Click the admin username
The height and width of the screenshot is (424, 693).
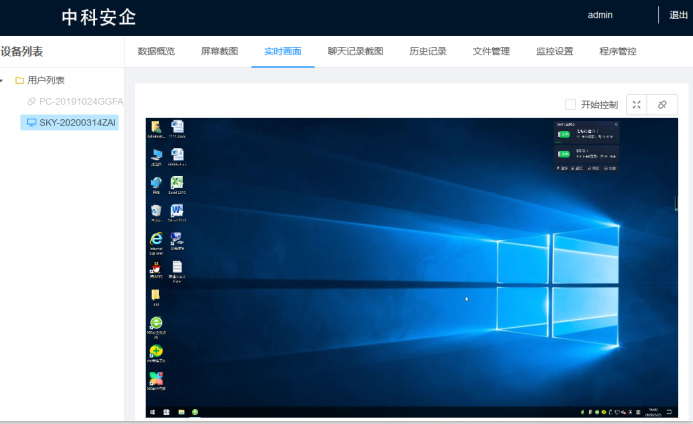coord(600,15)
